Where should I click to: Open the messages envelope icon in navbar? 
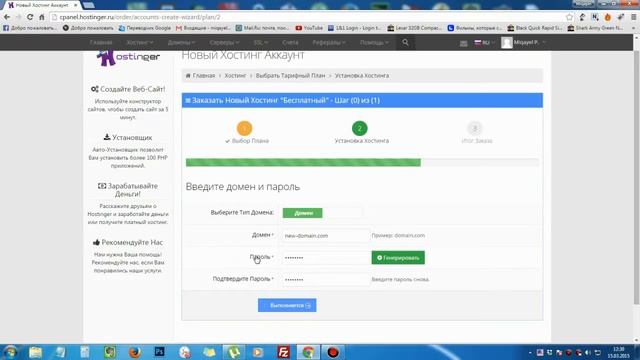click(463, 43)
